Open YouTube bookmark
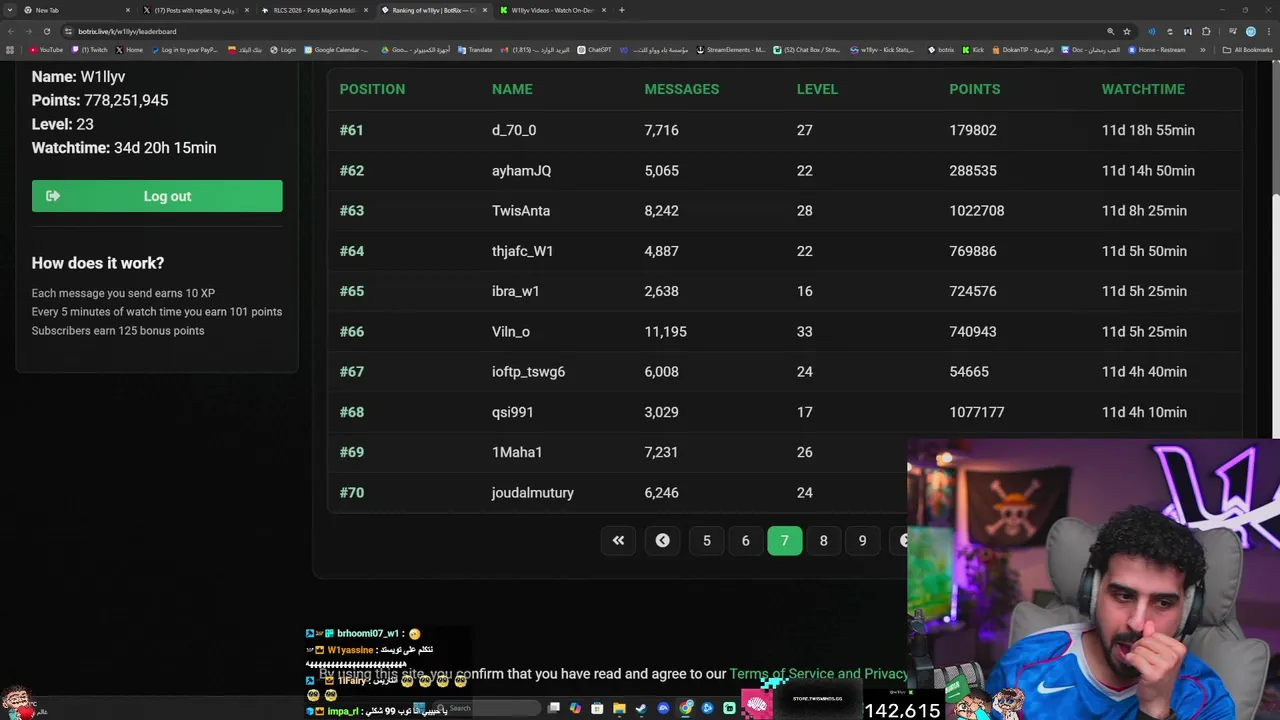This screenshot has width=1280, height=720. 46,49
